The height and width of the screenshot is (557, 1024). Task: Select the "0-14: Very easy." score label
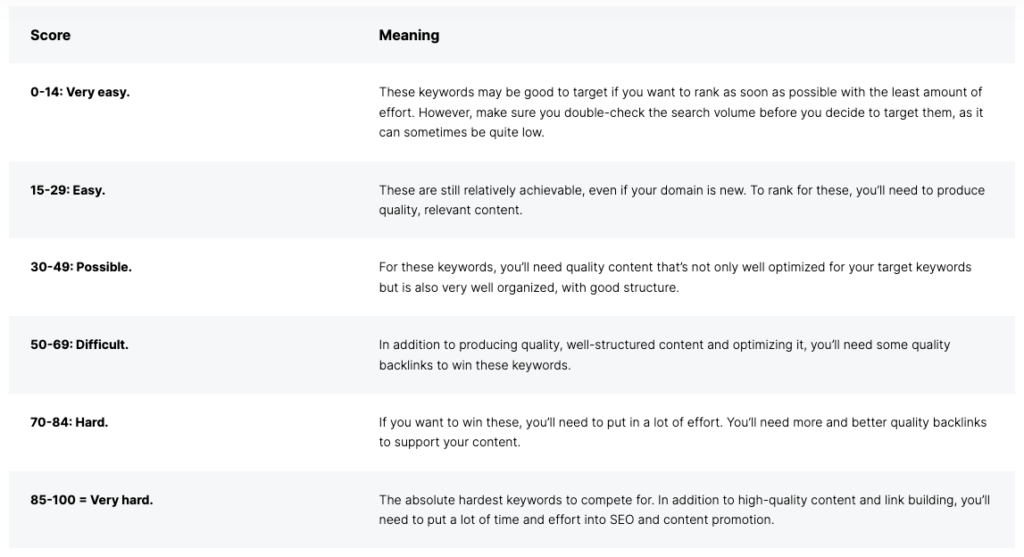click(80, 92)
